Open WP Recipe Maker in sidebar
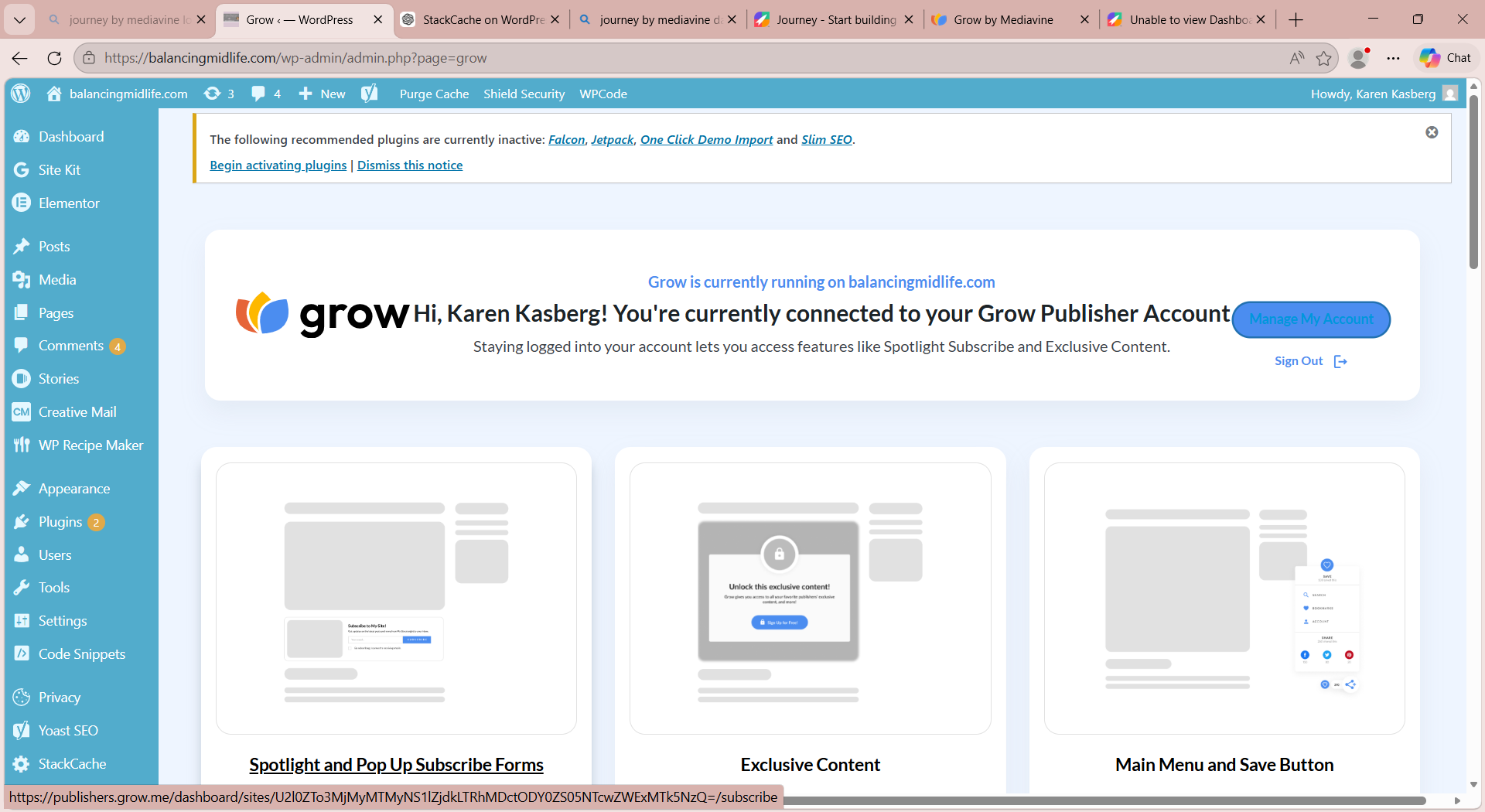The image size is (1485, 812). [90, 445]
